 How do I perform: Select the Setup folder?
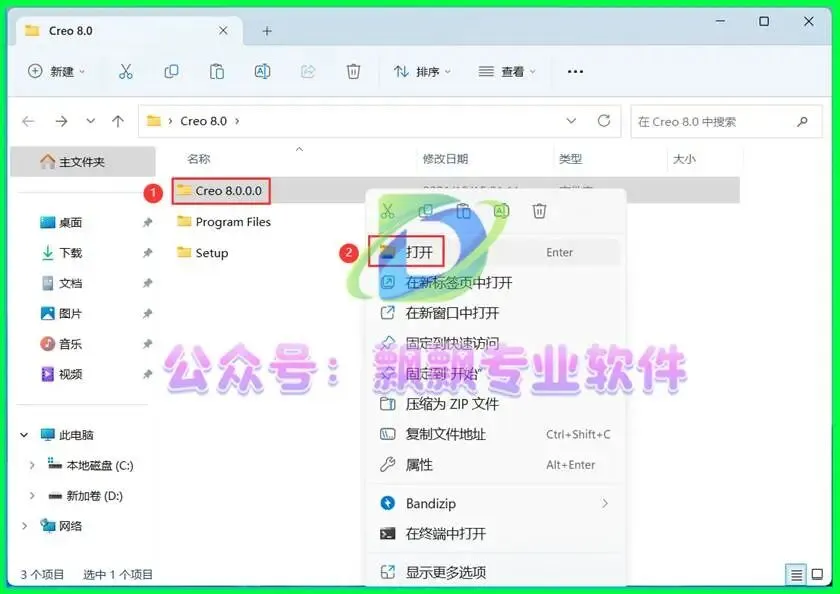point(202,253)
